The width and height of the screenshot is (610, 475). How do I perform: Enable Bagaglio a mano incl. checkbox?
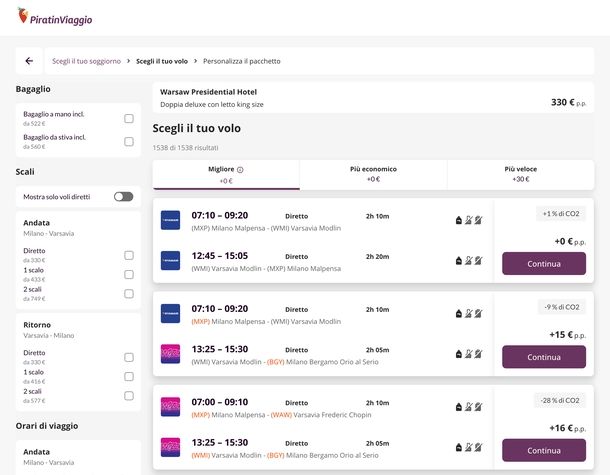pos(129,118)
